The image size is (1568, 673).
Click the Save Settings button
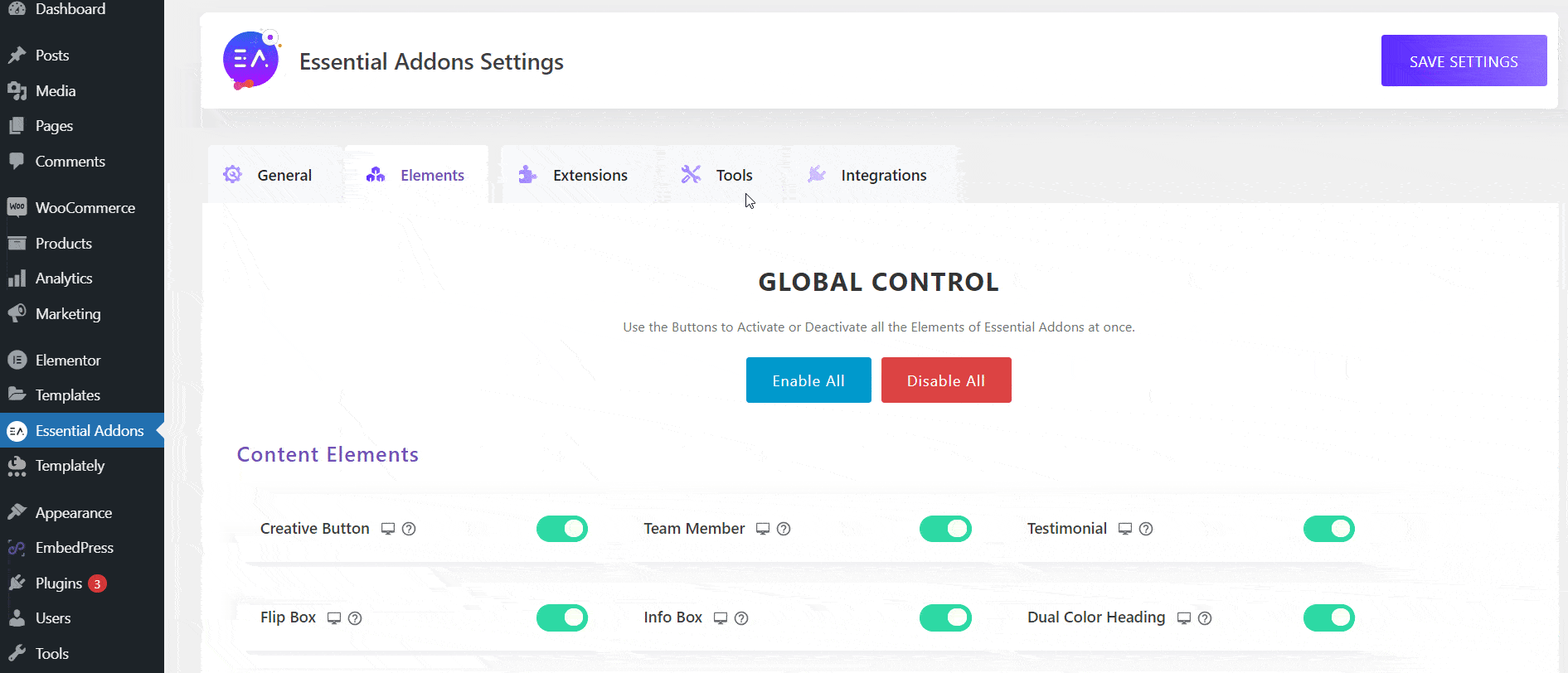point(1464,61)
